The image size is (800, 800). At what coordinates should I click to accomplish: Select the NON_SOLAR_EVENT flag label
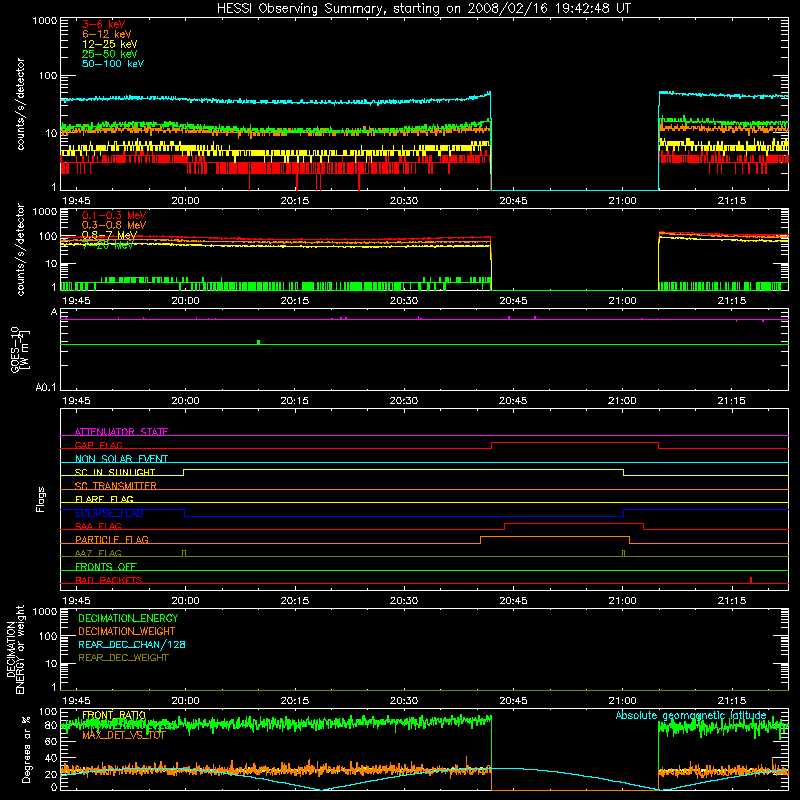coord(121,459)
